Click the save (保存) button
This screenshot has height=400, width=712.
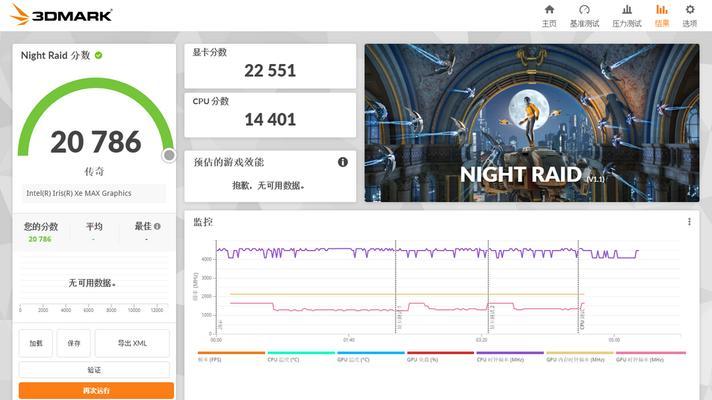pos(74,343)
